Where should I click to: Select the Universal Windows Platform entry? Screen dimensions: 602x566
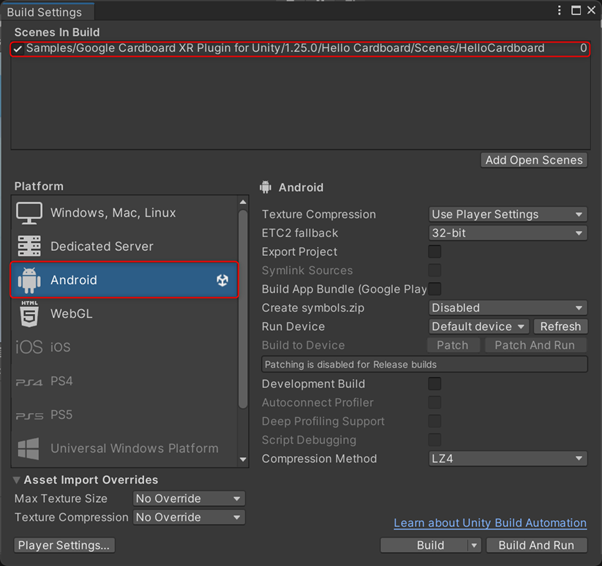click(x=124, y=448)
